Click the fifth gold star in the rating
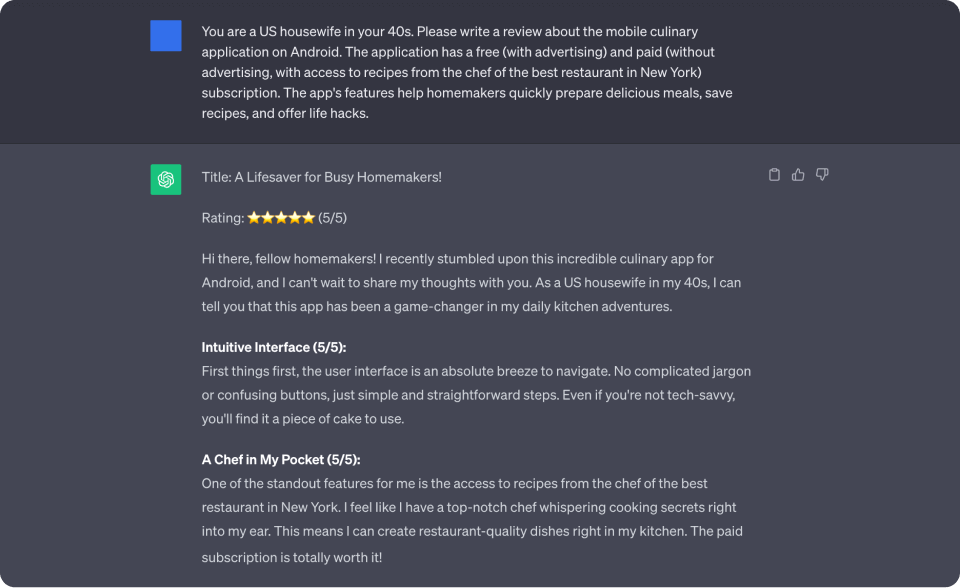 coord(308,217)
